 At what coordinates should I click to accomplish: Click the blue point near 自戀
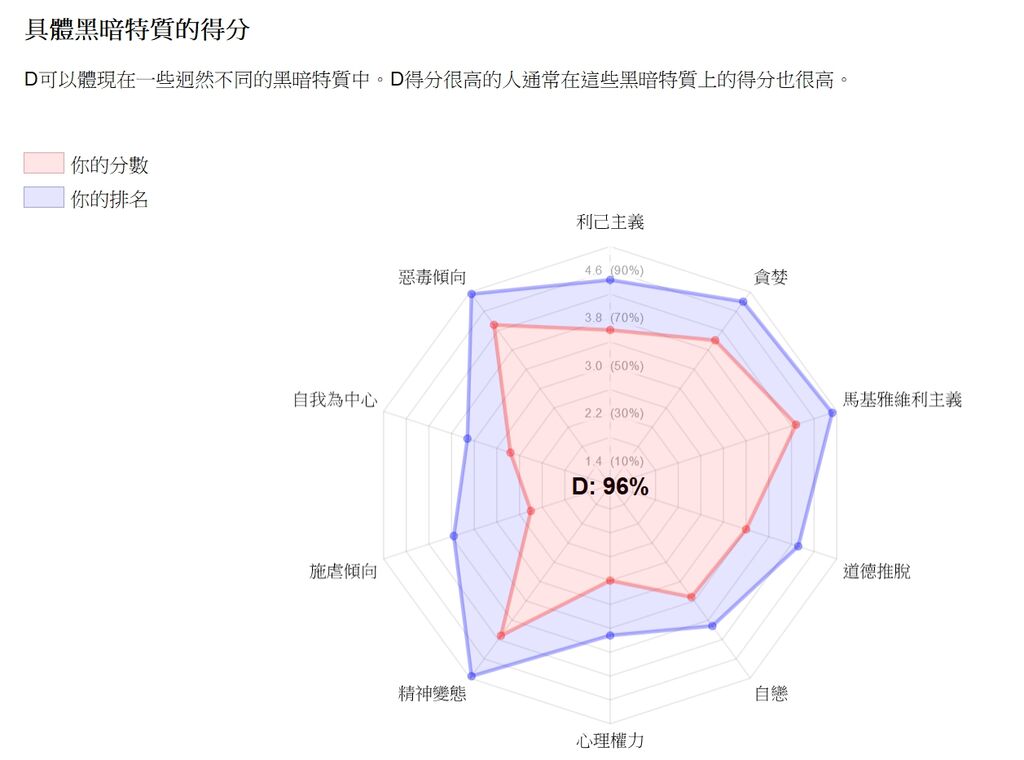[712, 625]
